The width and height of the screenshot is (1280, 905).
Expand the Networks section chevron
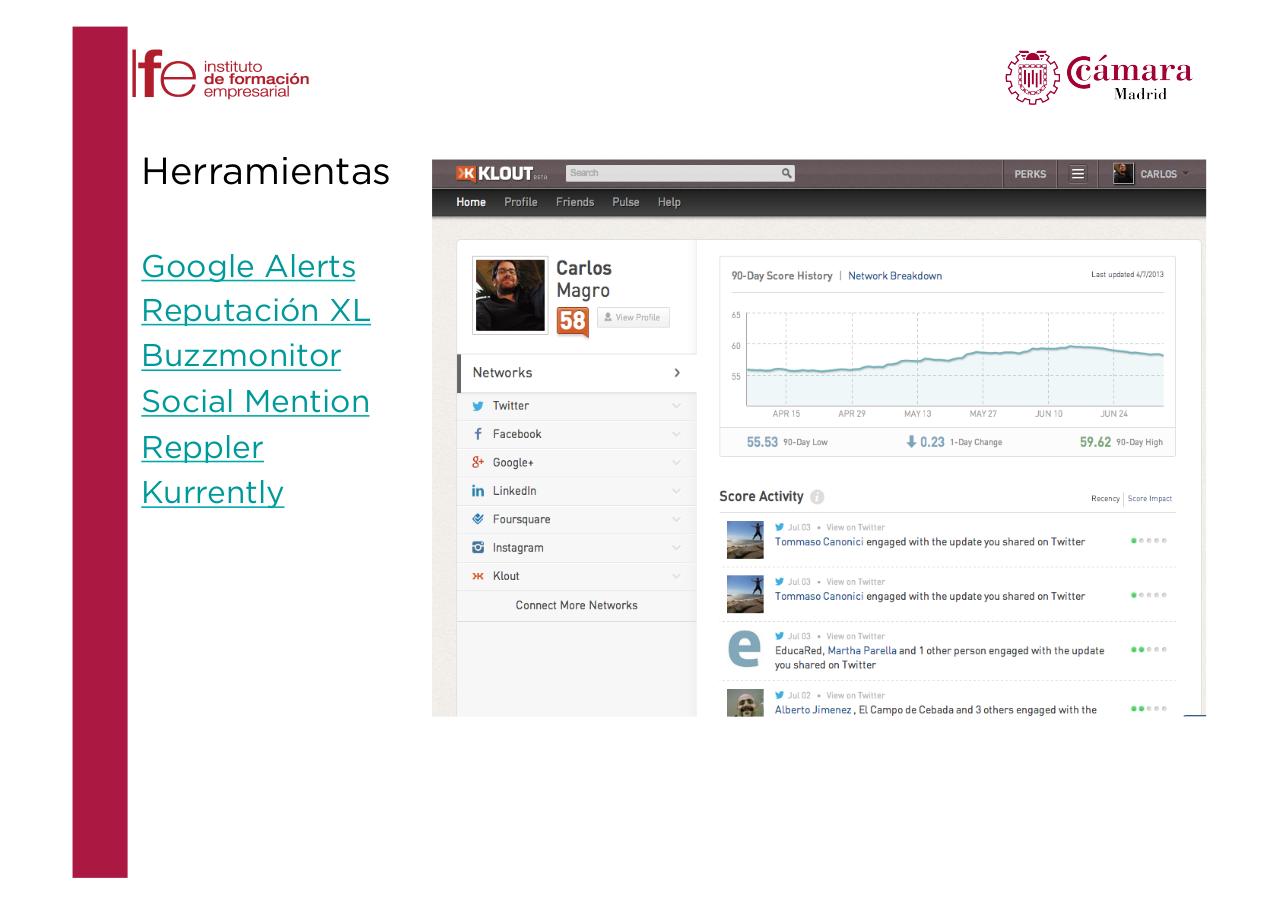click(677, 373)
